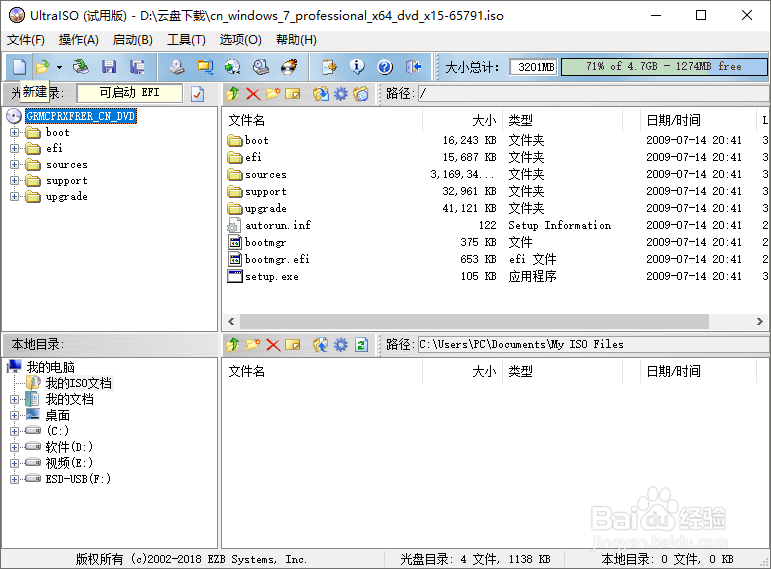Click the Open file folder toolbar icon
Viewport: 771px width, 569px height.
click(x=43, y=66)
